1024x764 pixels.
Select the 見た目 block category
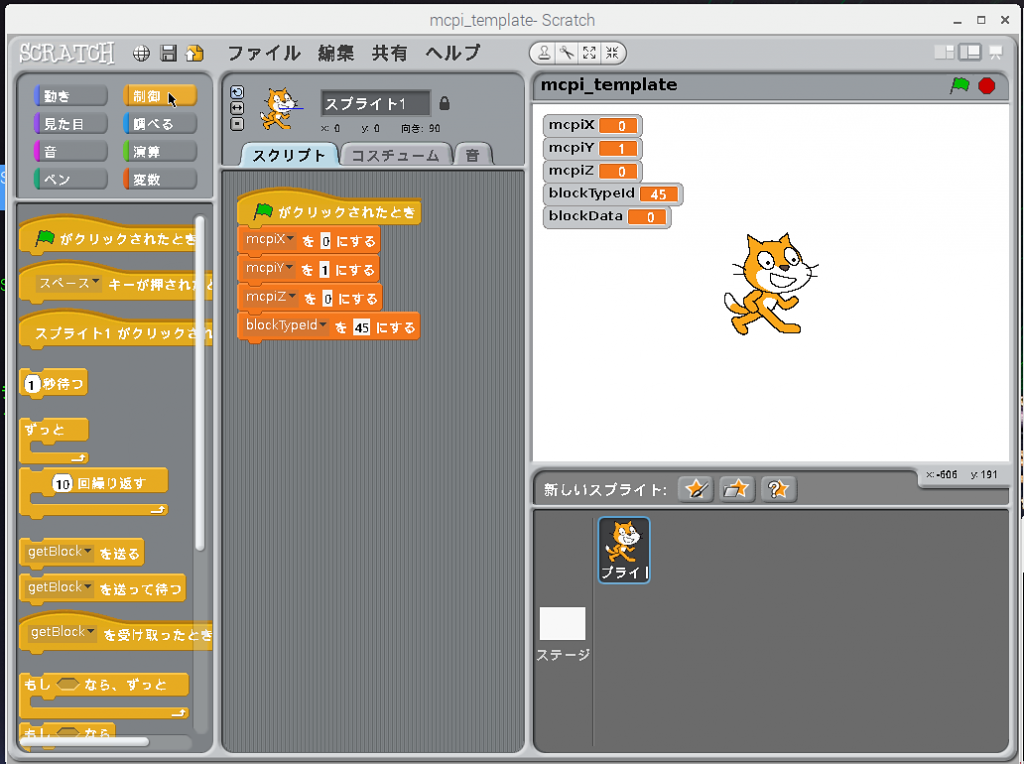click(x=71, y=123)
